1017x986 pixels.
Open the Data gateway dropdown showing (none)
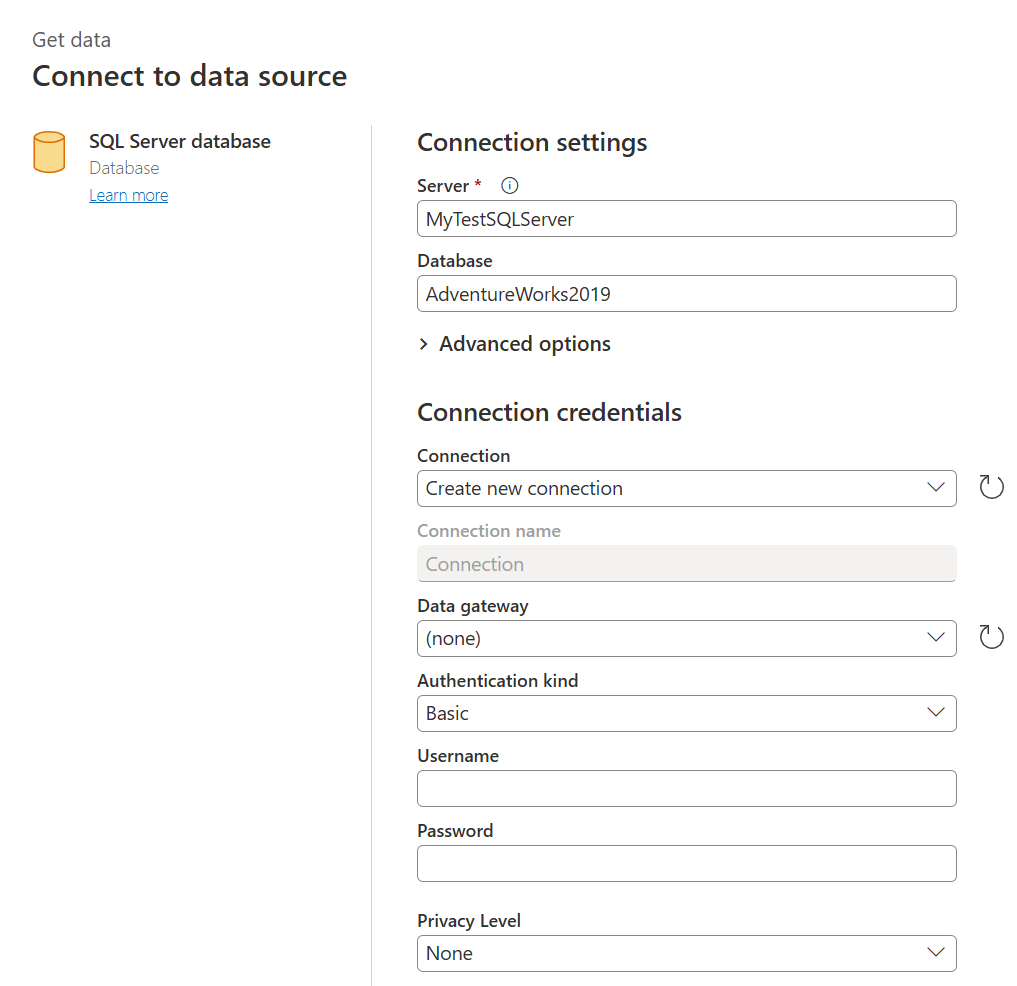(x=687, y=638)
